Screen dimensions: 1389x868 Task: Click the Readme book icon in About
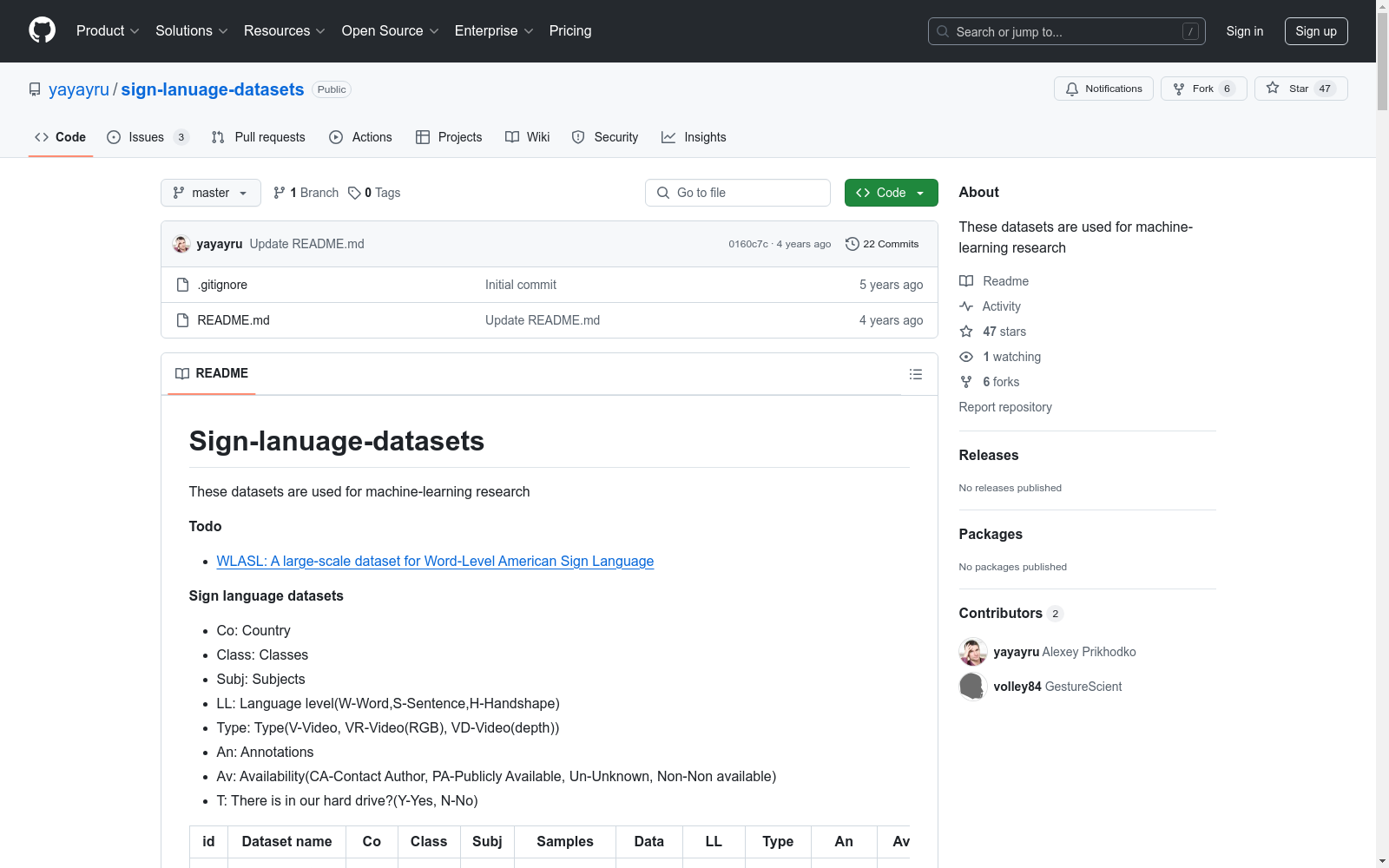pos(966,281)
